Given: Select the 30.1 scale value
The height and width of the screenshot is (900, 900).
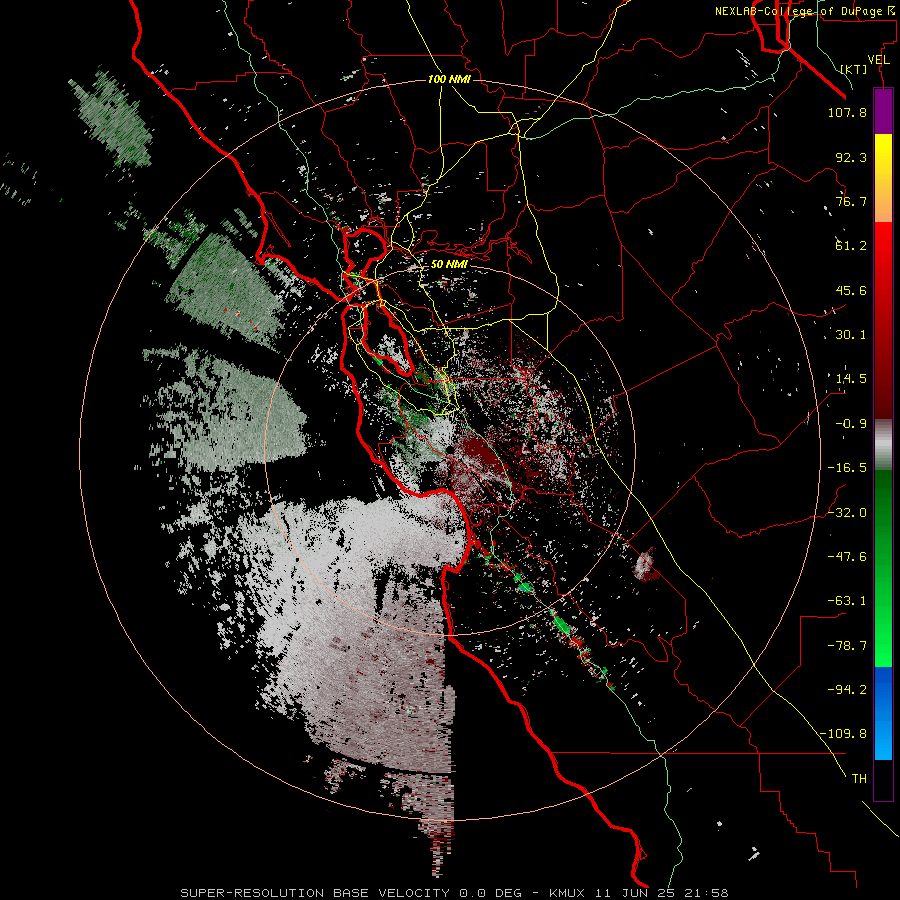Looking at the screenshot, I should tap(851, 335).
